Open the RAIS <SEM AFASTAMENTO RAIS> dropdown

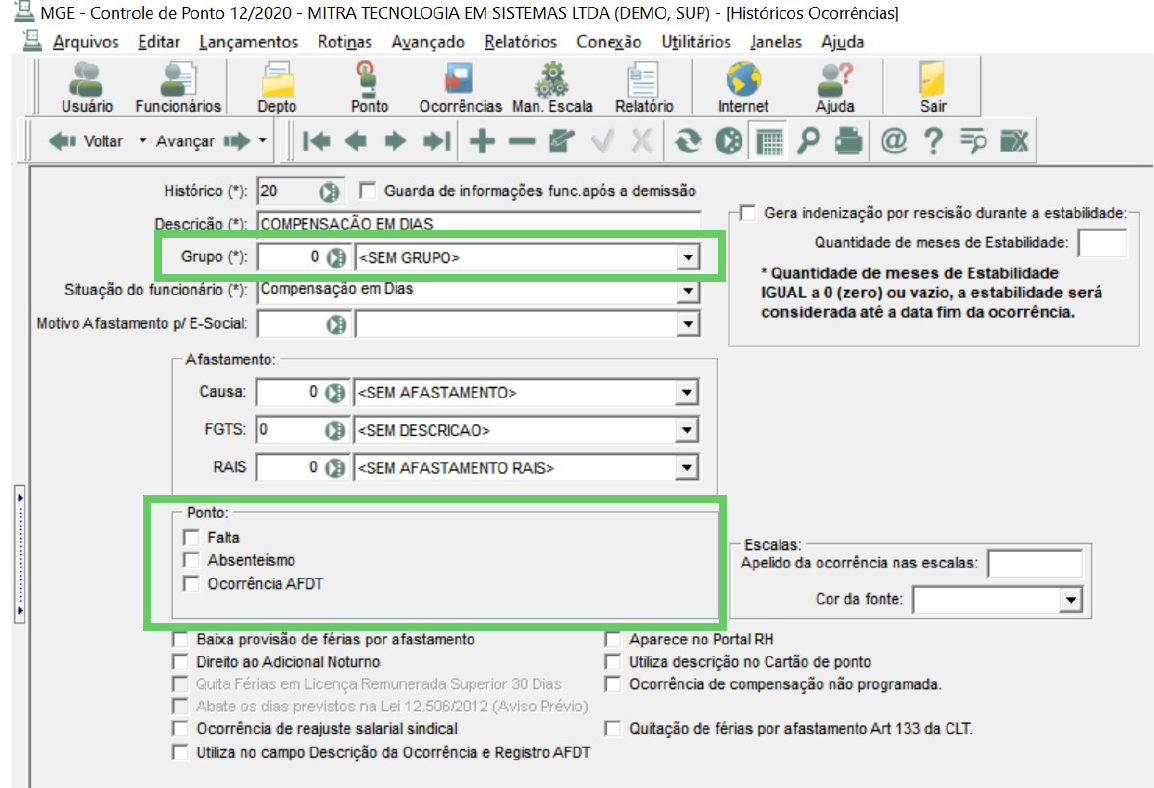686,467
